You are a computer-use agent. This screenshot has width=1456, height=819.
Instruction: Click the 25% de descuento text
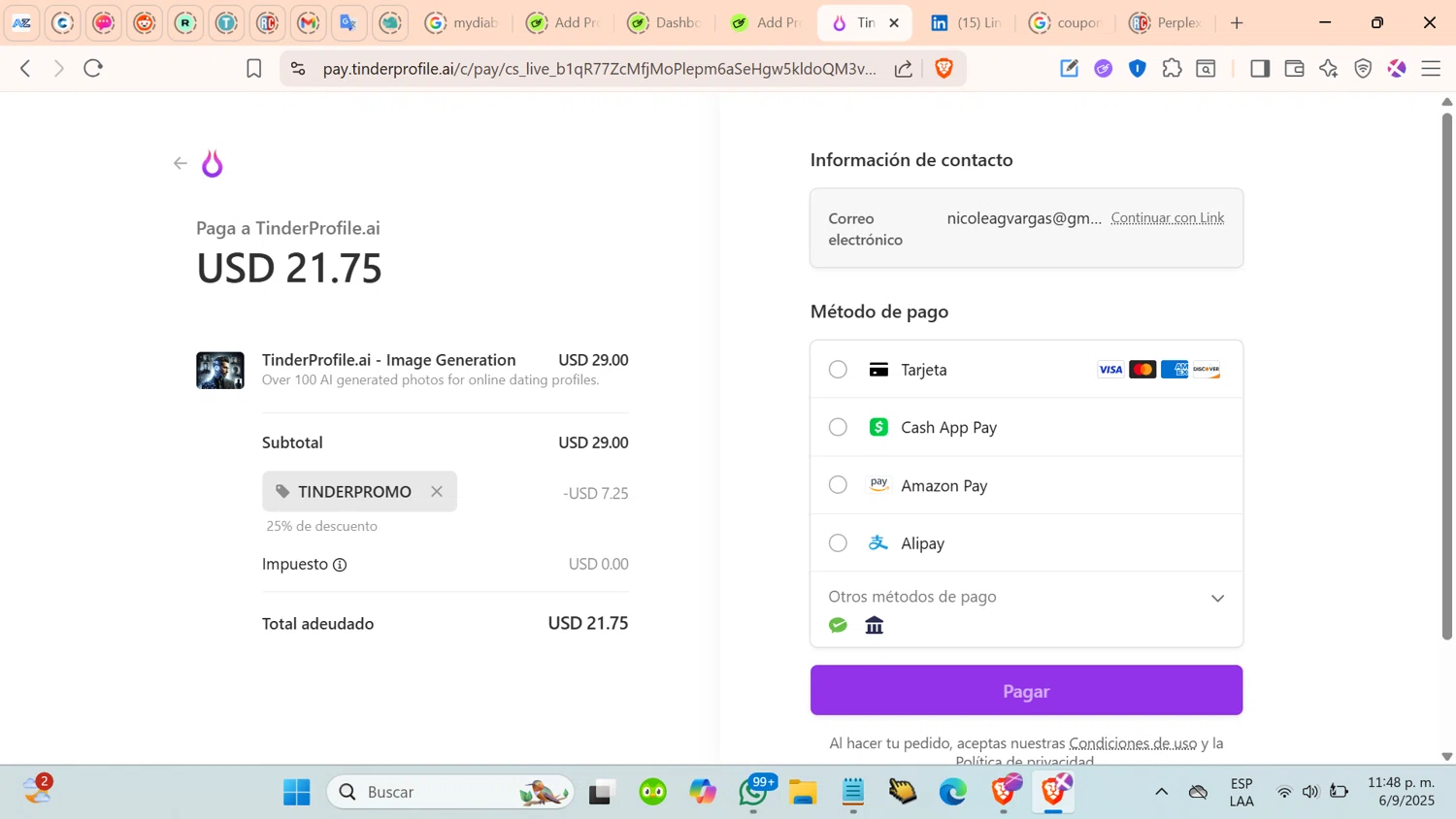click(322, 526)
